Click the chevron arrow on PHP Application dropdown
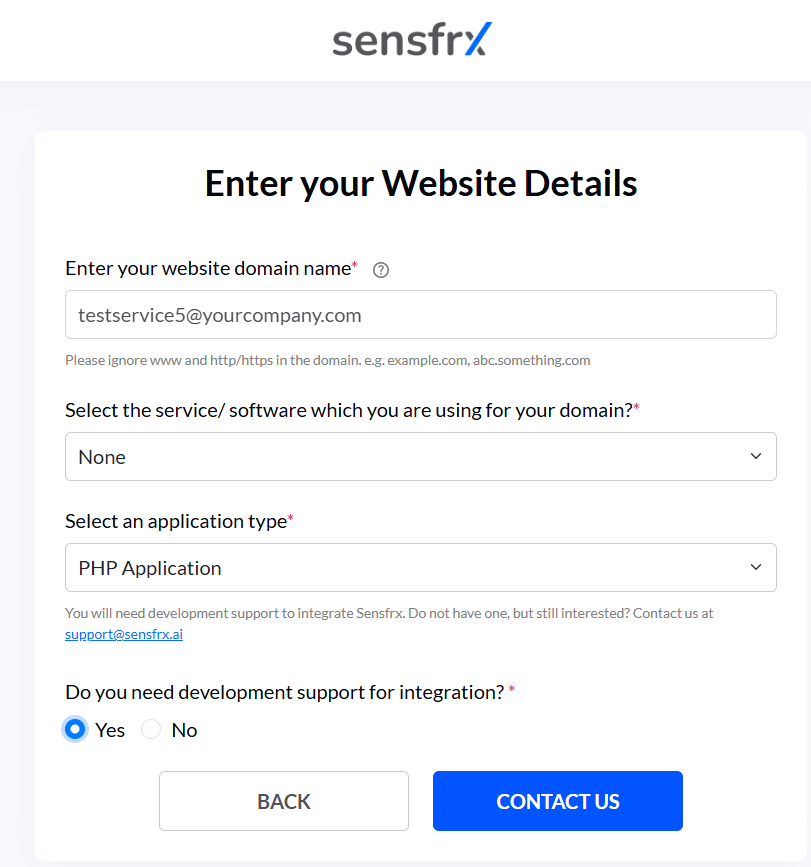811x867 pixels. (756, 567)
